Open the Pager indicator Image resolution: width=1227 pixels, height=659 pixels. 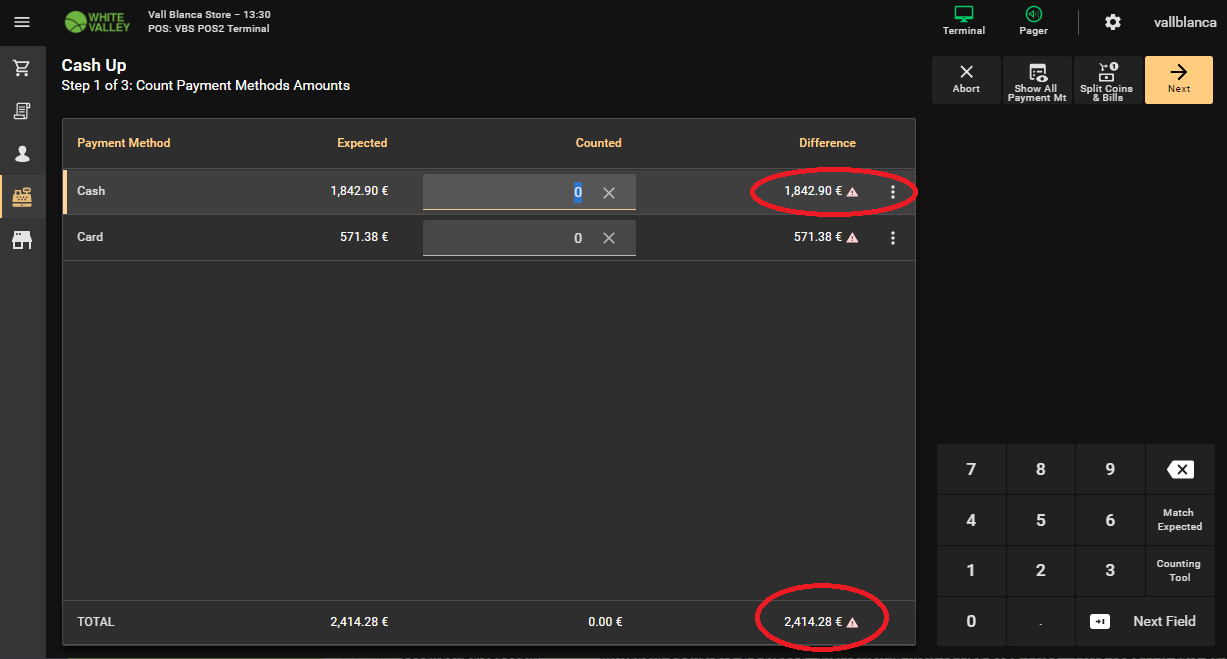tap(1034, 22)
